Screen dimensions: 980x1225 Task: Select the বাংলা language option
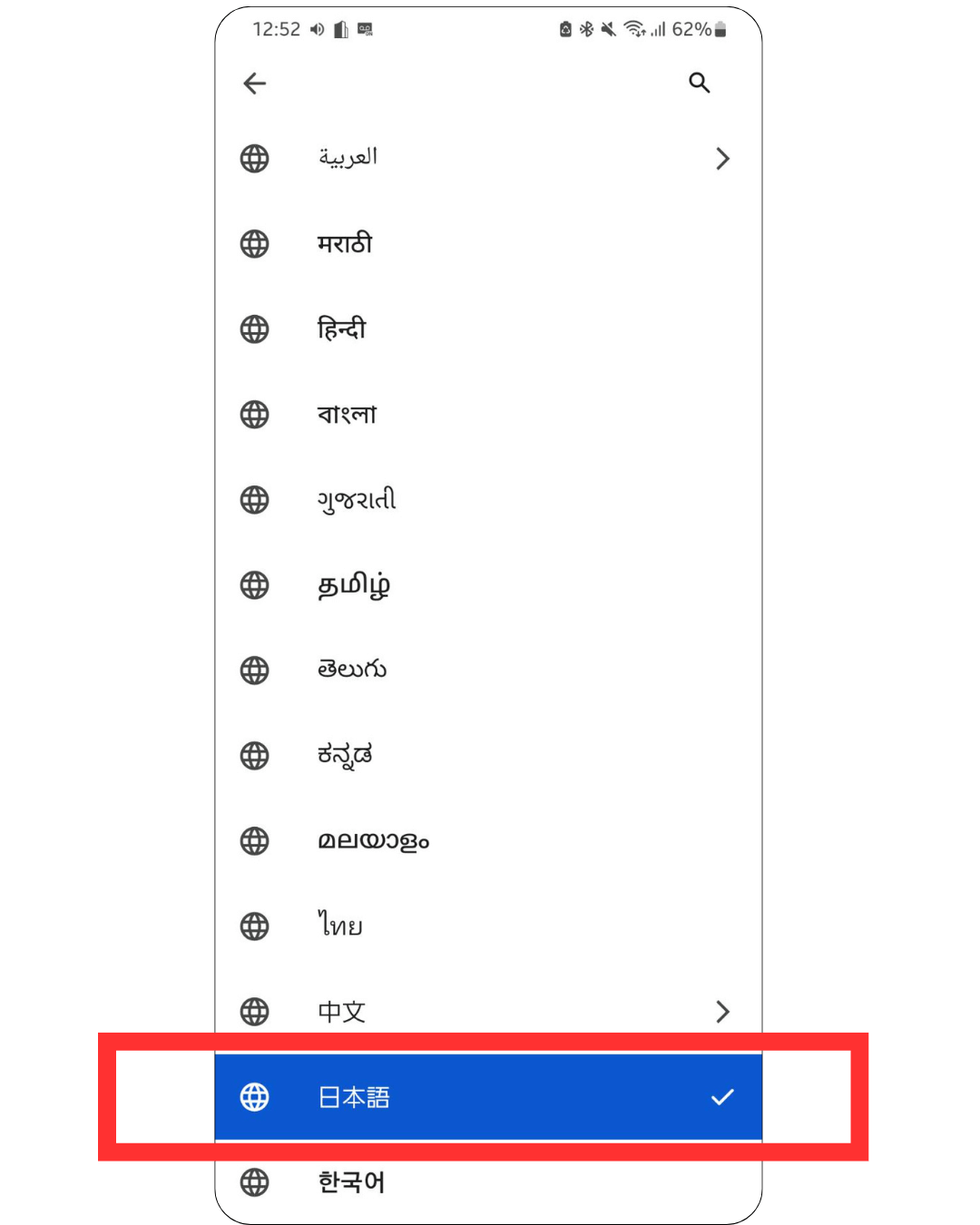pyautogui.click(x=488, y=415)
